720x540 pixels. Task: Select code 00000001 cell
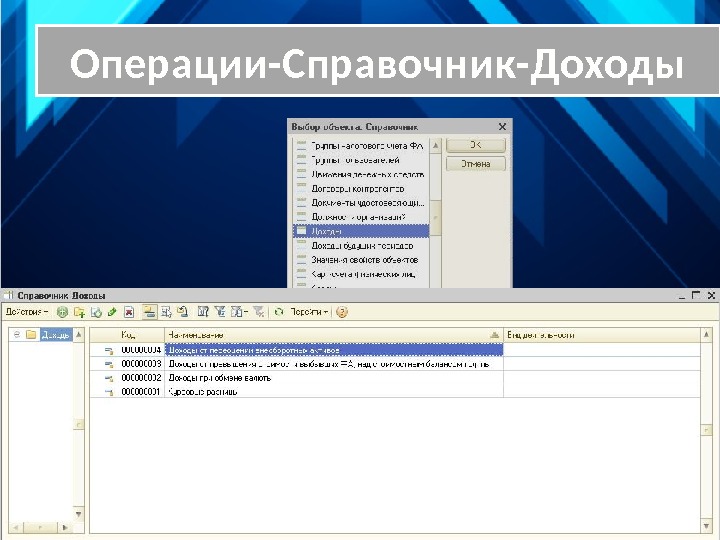point(141,392)
